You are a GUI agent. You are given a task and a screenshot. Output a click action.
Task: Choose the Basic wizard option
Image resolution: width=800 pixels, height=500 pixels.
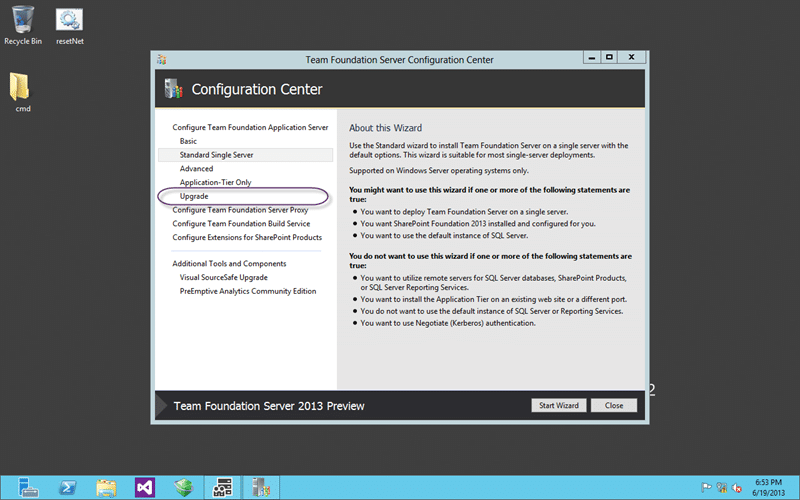click(188, 141)
